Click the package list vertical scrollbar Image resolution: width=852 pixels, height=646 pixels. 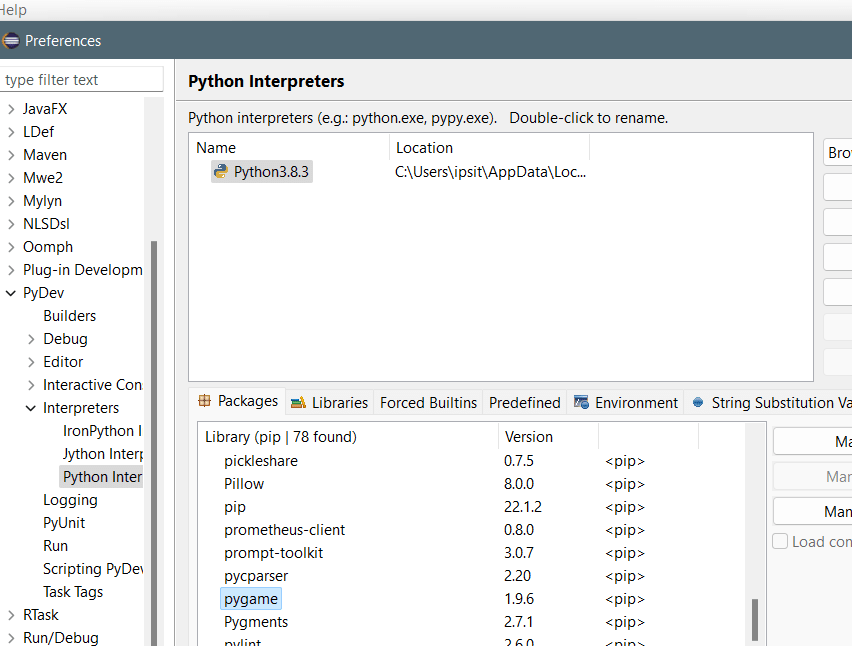754,618
